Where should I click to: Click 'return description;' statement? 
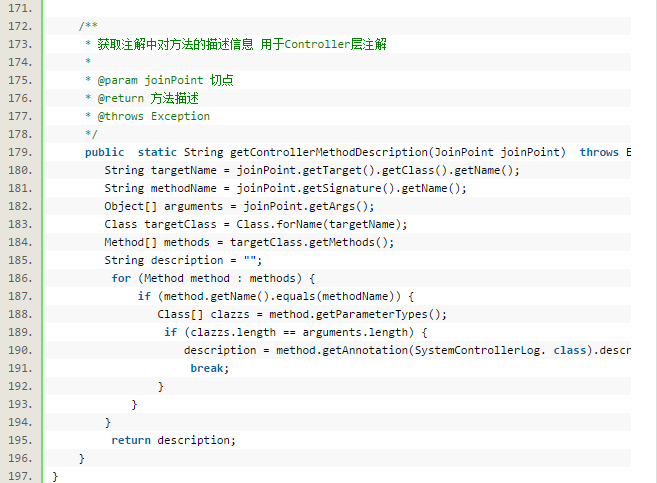click(x=173, y=441)
